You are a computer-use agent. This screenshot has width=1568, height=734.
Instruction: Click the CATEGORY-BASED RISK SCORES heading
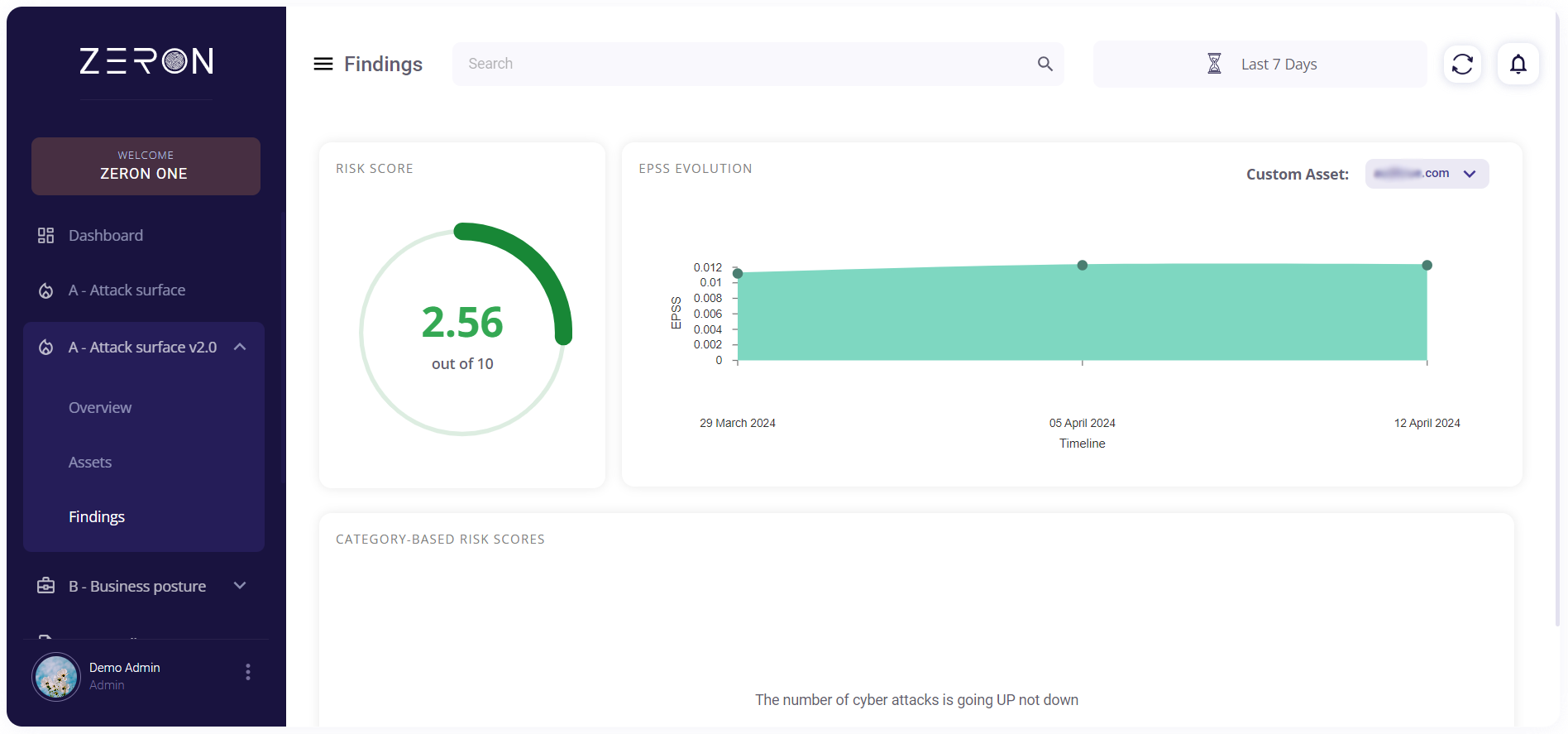click(x=440, y=540)
